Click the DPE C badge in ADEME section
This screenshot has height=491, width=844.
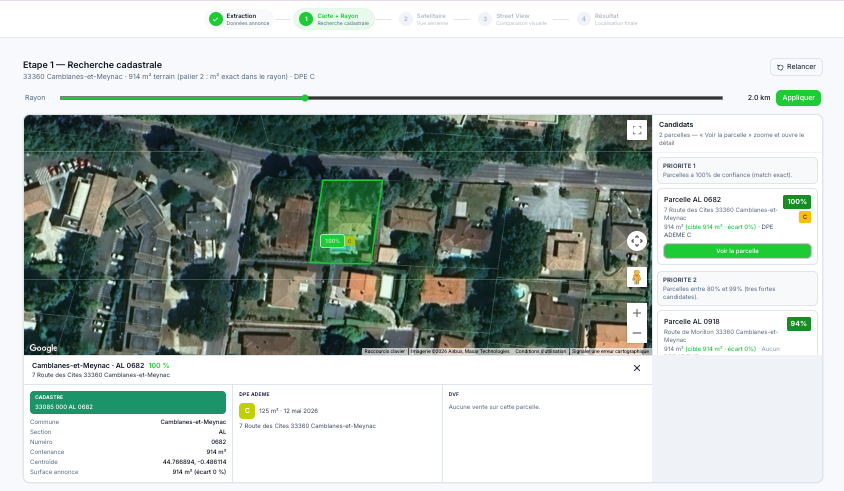tap(247, 411)
